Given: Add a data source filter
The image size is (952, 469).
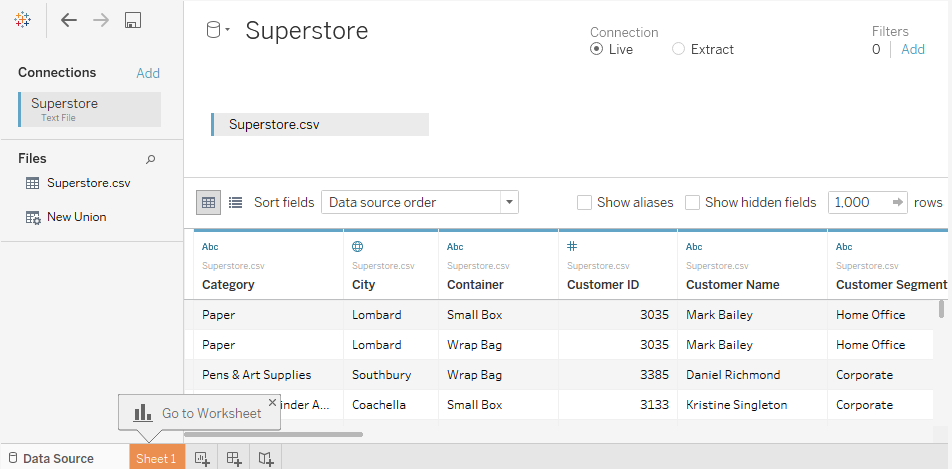Looking at the screenshot, I should coord(913,49).
